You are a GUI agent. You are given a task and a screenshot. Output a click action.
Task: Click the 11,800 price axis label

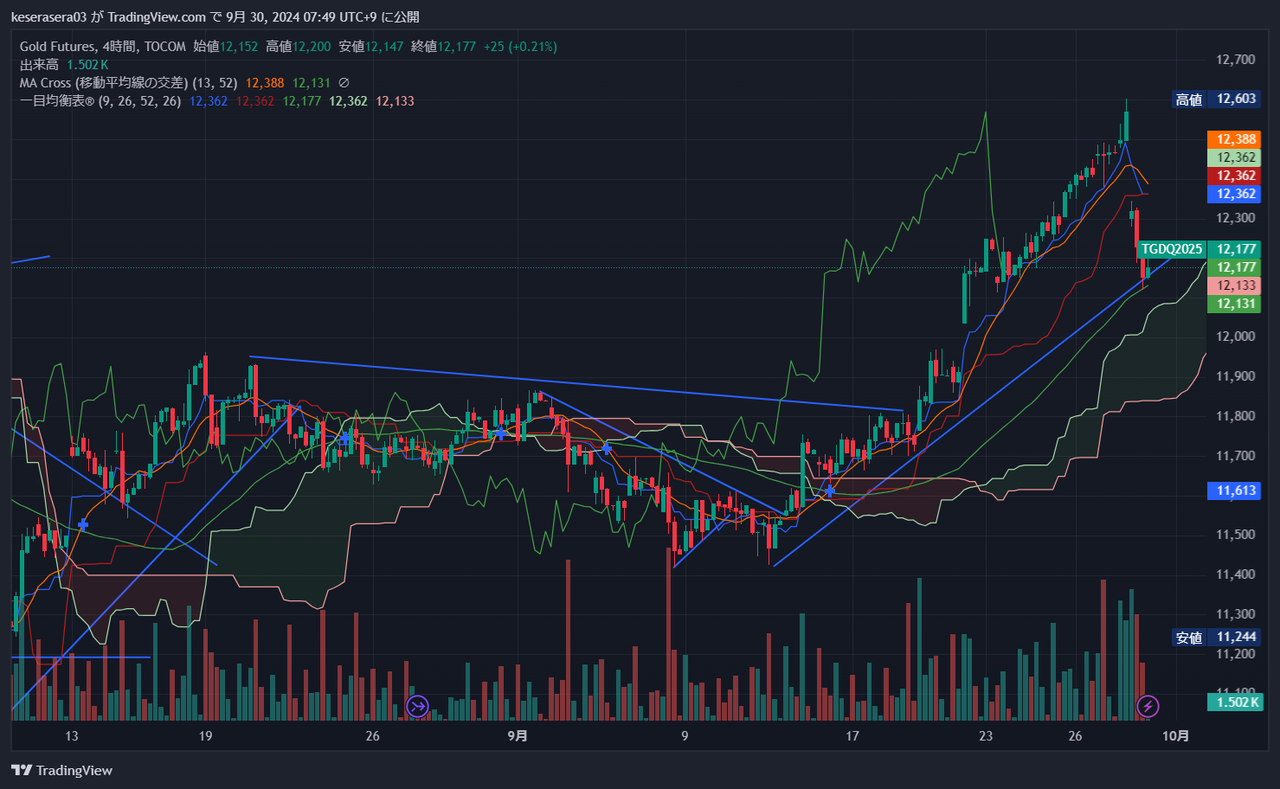(1236, 416)
